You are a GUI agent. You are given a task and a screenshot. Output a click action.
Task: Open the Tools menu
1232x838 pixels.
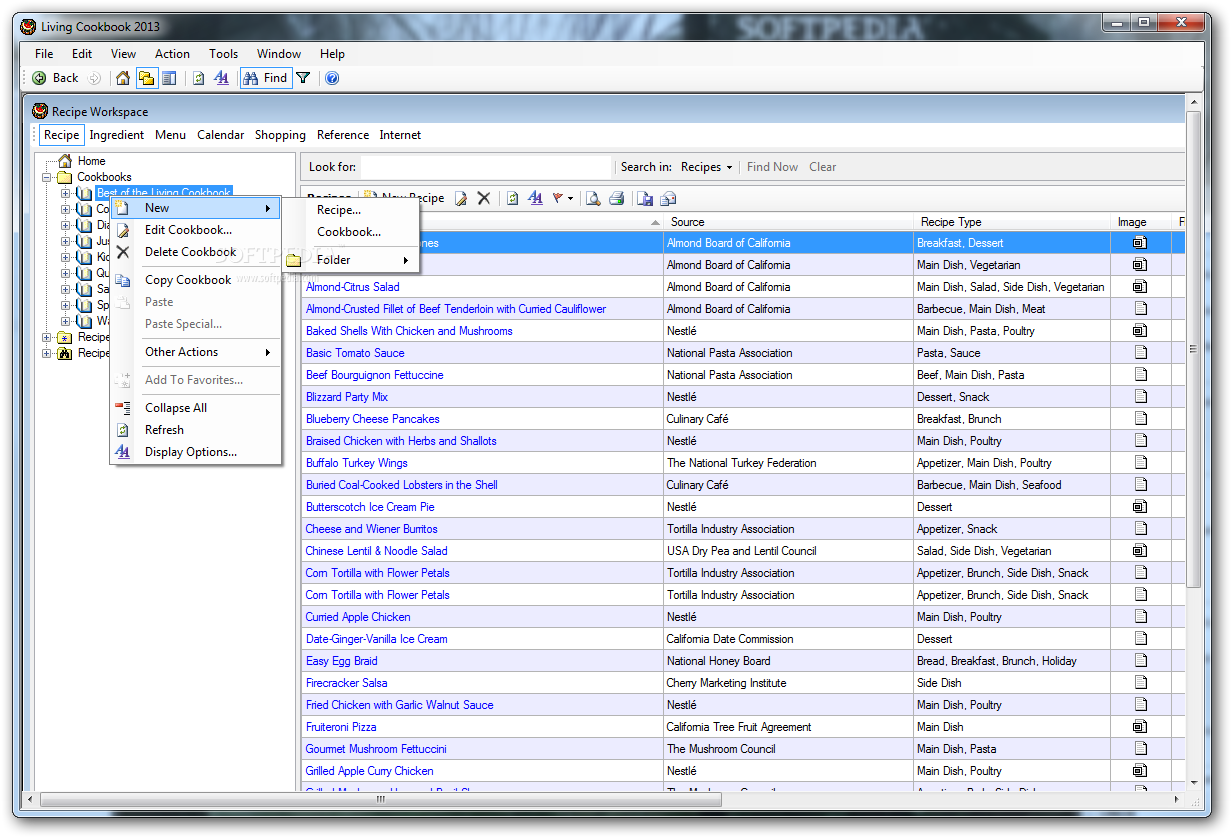[x=223, y=54]
